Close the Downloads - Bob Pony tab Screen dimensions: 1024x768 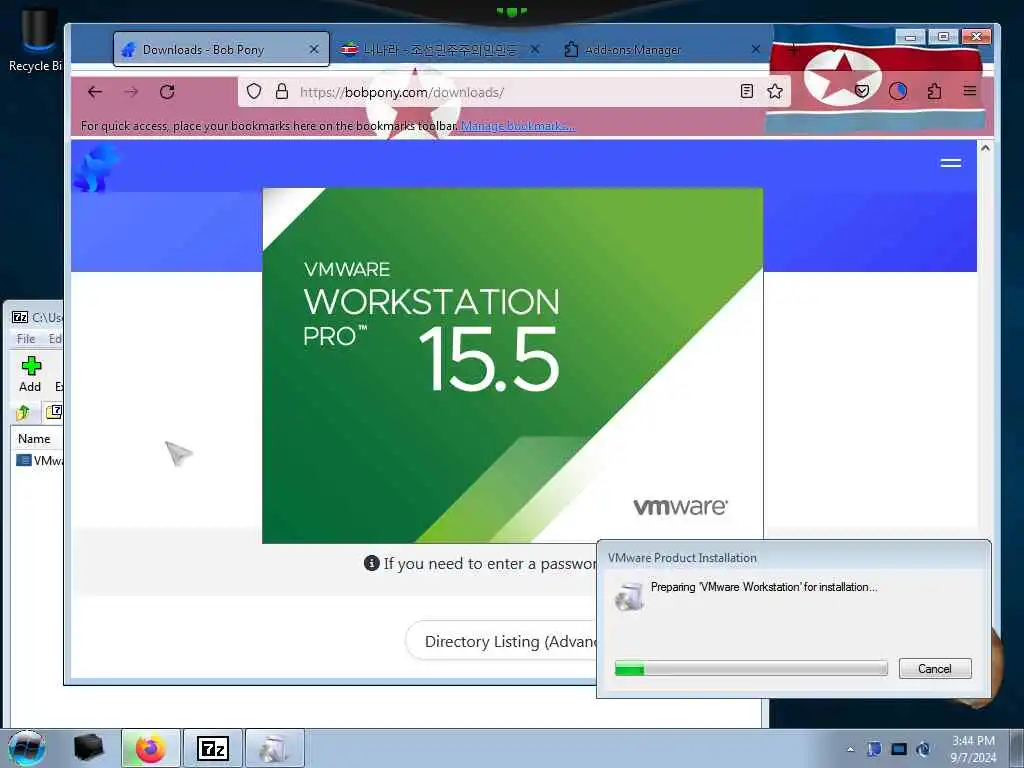pos(314,50)
